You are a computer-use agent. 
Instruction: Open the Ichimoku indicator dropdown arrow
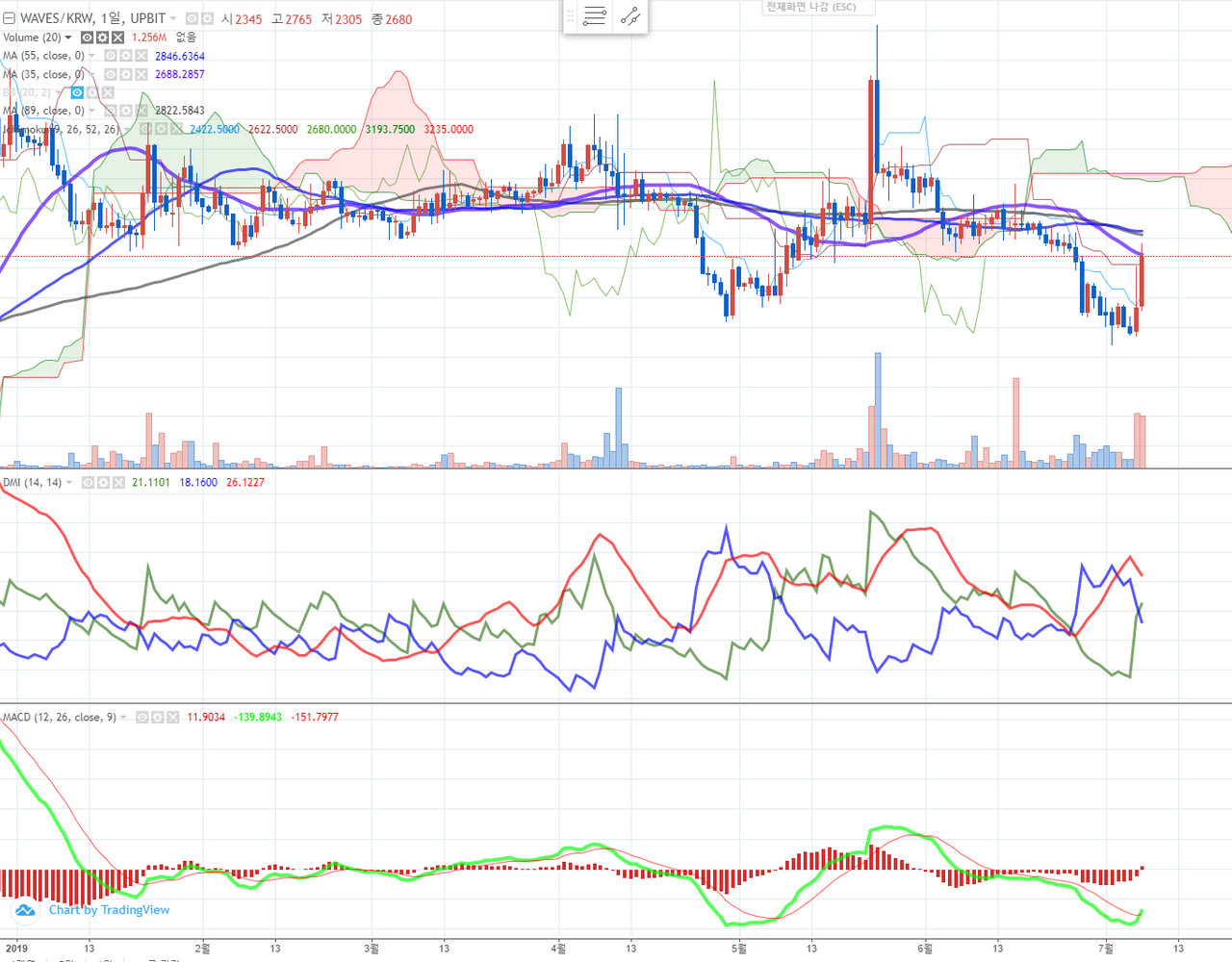tap(126, 129)
